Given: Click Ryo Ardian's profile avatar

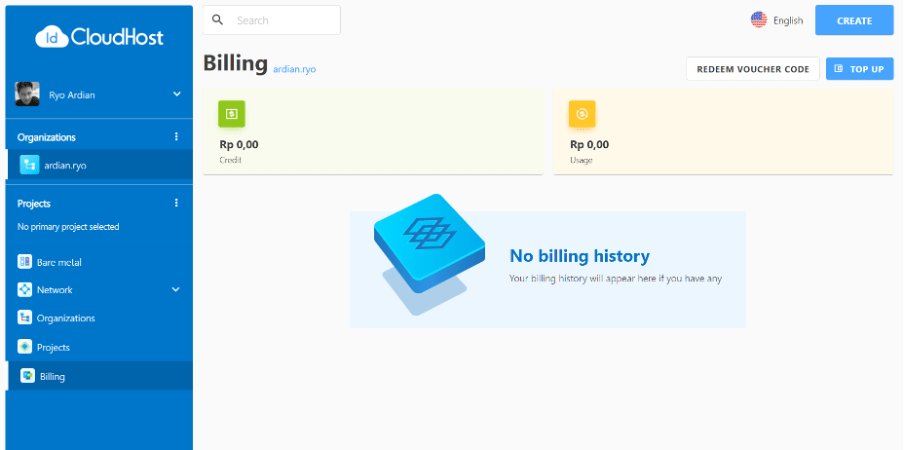Looking at the screenshot, I should [x=27, y=94].
